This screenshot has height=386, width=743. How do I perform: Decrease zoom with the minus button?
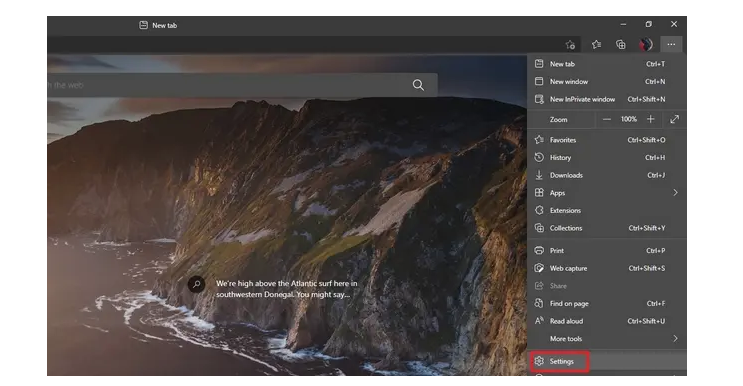click(607, 119)
